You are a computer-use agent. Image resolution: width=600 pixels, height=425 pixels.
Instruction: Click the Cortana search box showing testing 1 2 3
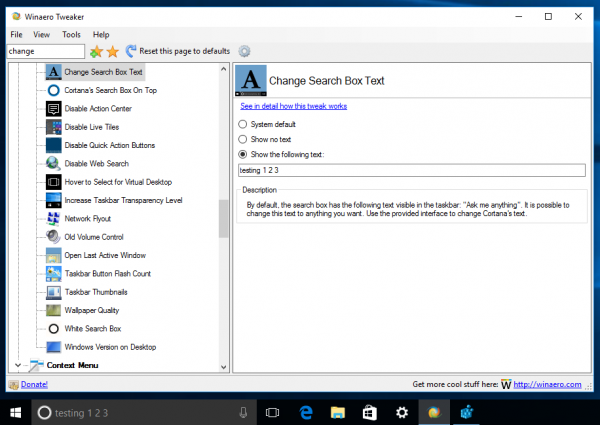144,412
